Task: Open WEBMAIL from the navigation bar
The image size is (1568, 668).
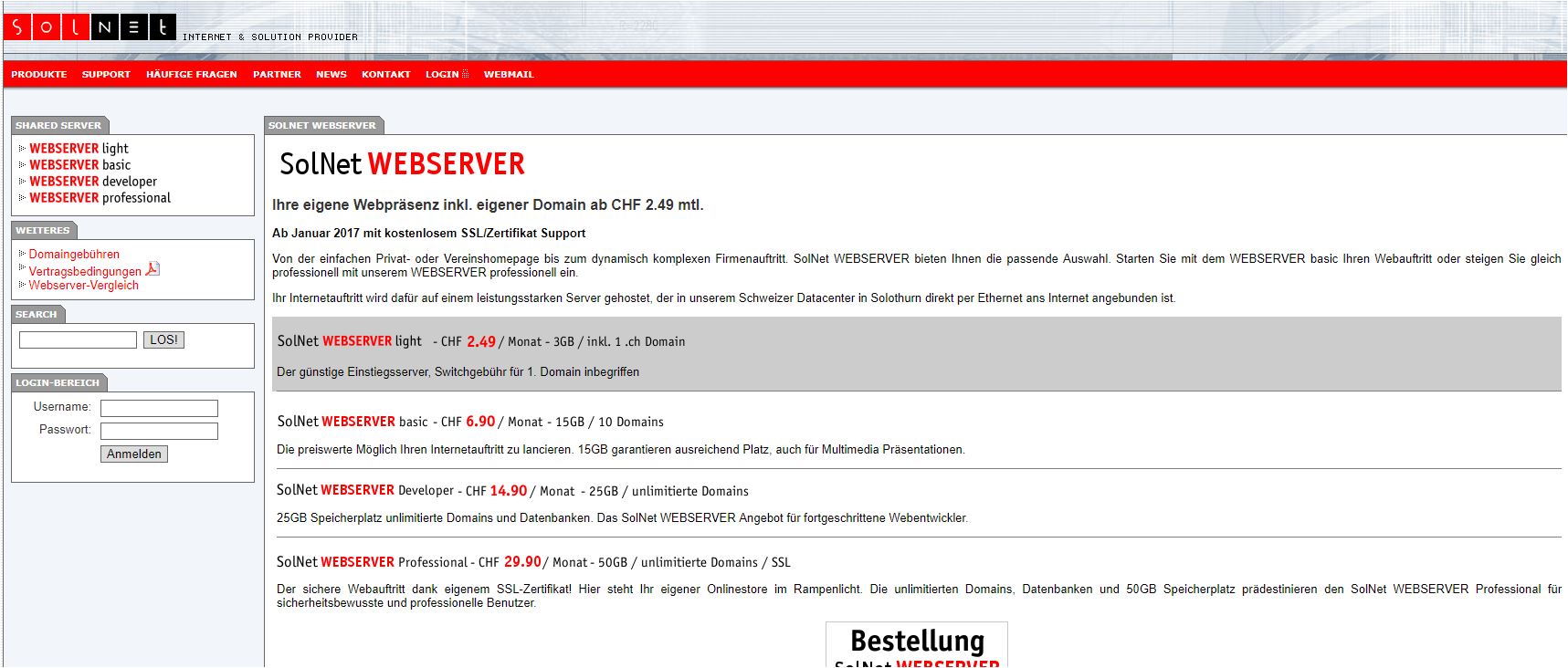Action: pyautogui.click(x=509, y=75)
